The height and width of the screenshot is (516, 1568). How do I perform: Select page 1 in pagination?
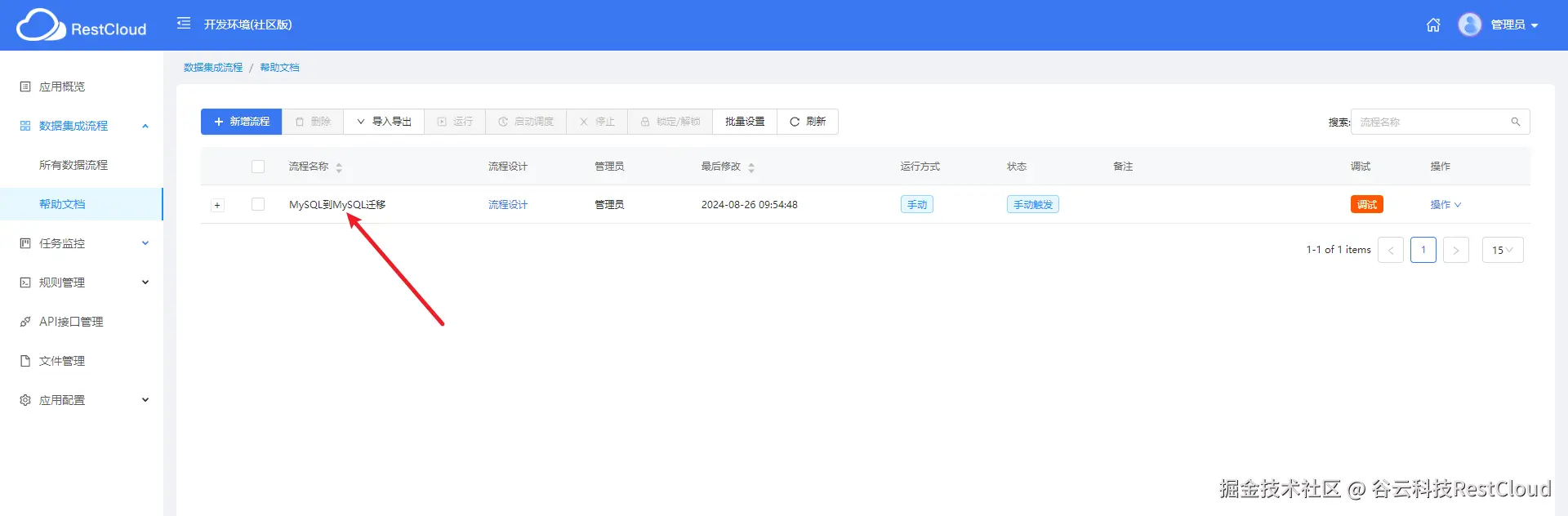coord(1423,250)
